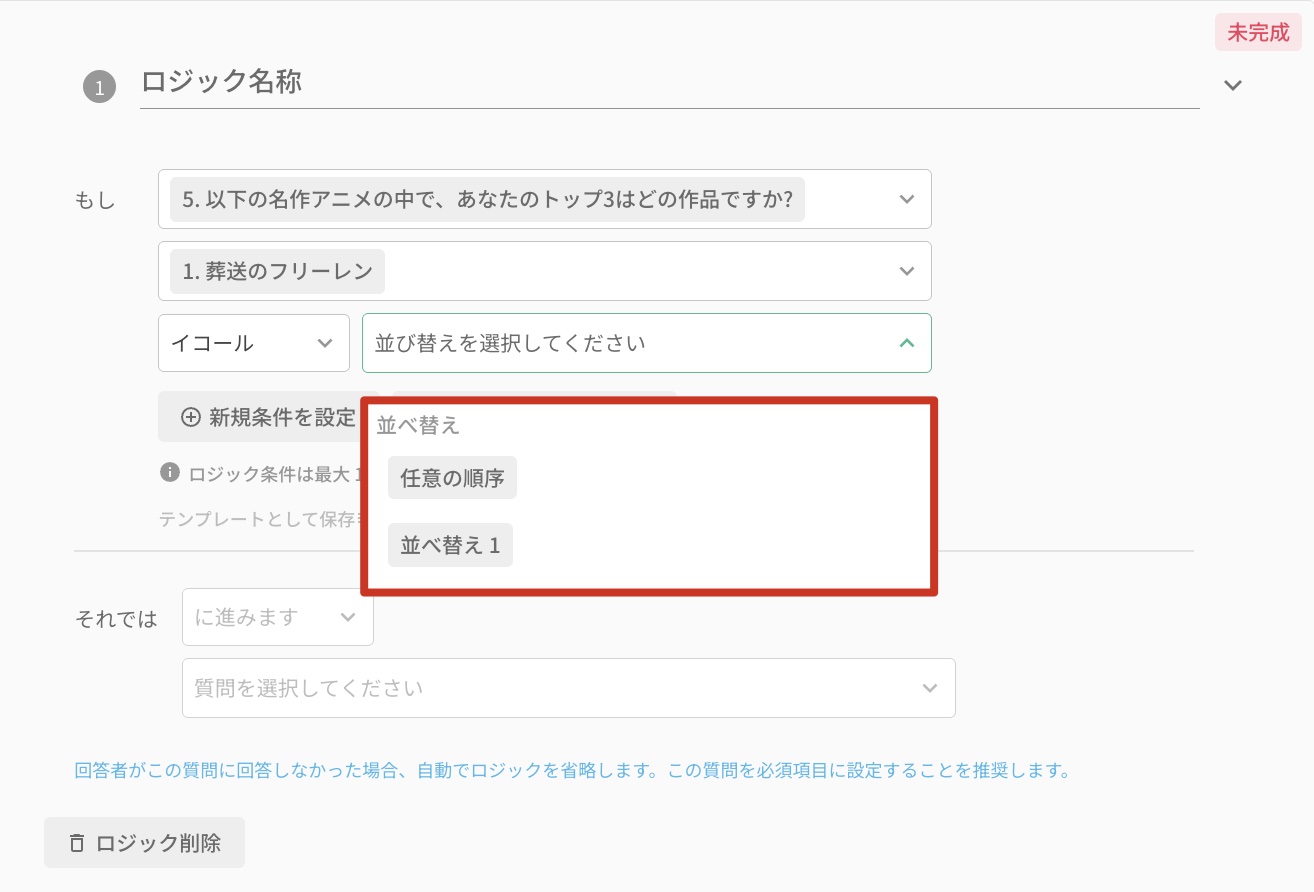Viewport: 1314px width, 892px height.
Task: Click the それでは label
Action: point(116,618)
